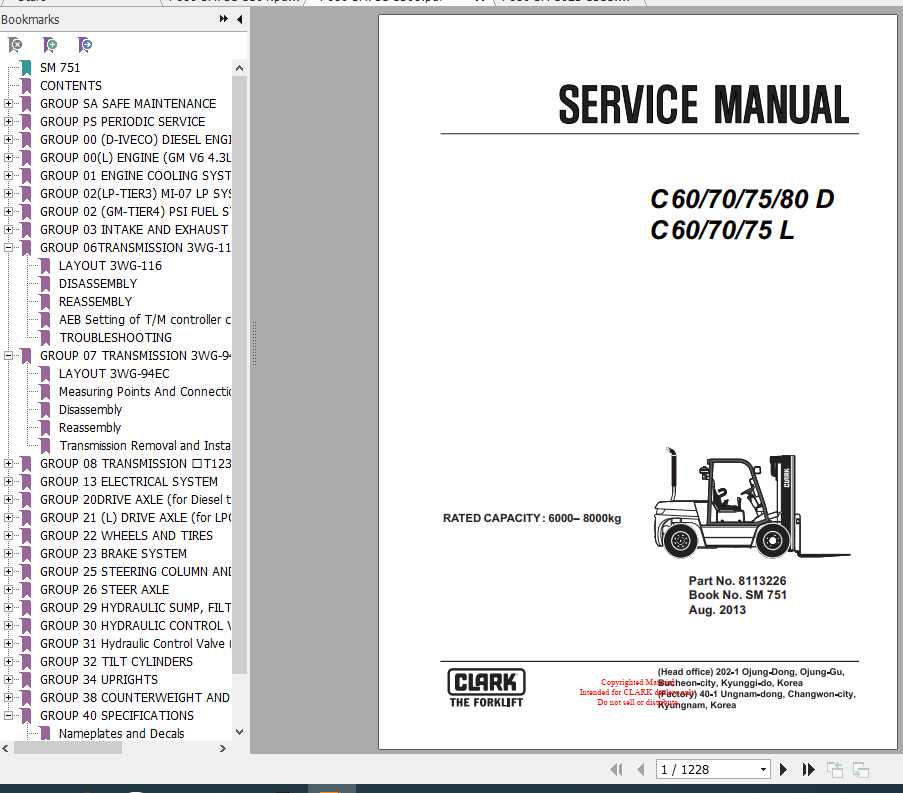Expand GROUP 13 ELECTRICAL SYSTEM bookmark
The width and height of the screenshot is (903, 793).
pyautogui.click(x=8, y=481)
